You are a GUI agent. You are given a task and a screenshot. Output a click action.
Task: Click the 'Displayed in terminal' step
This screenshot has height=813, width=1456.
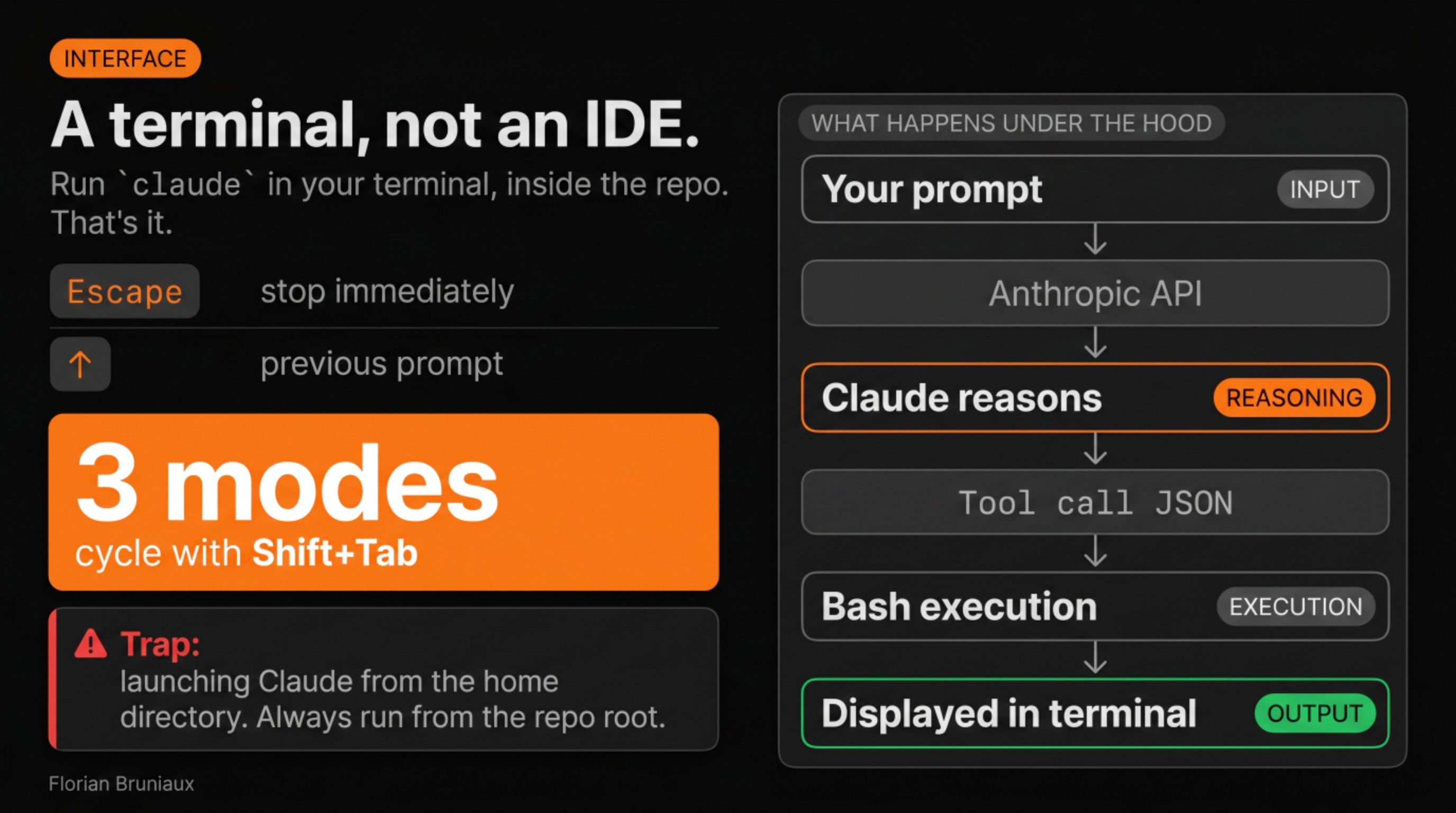point(1095,713)
